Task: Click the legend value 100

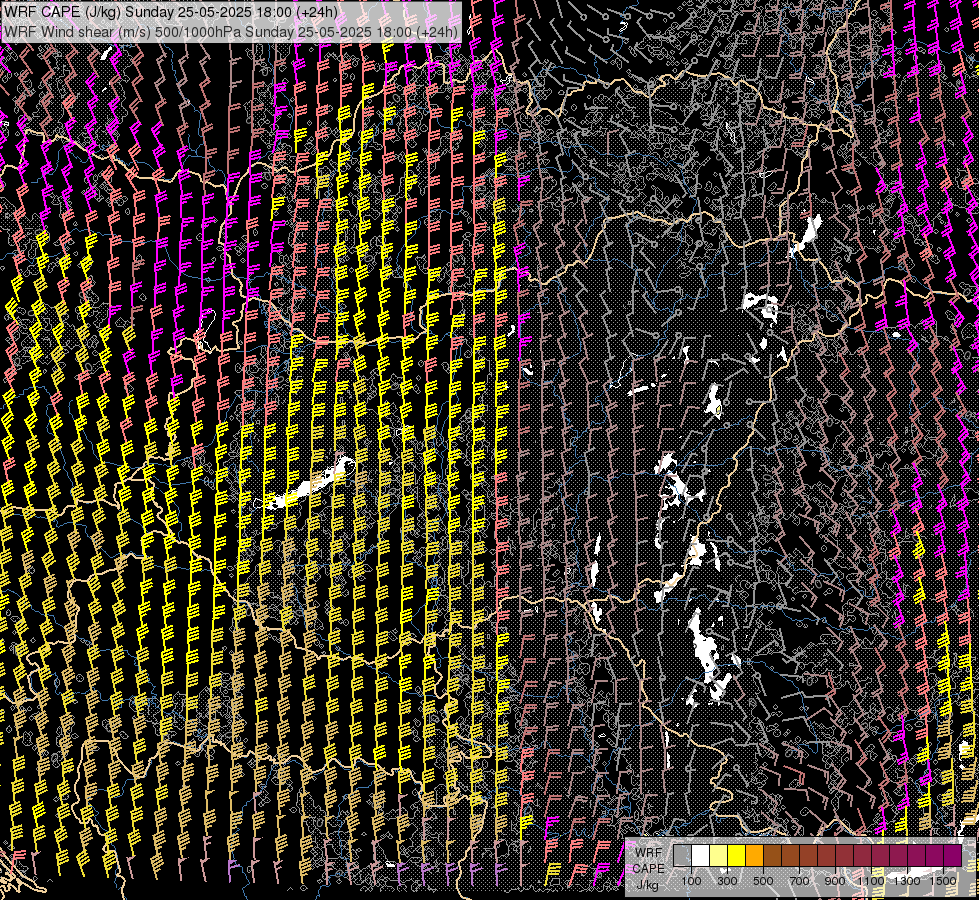Action: click(691, 881)
